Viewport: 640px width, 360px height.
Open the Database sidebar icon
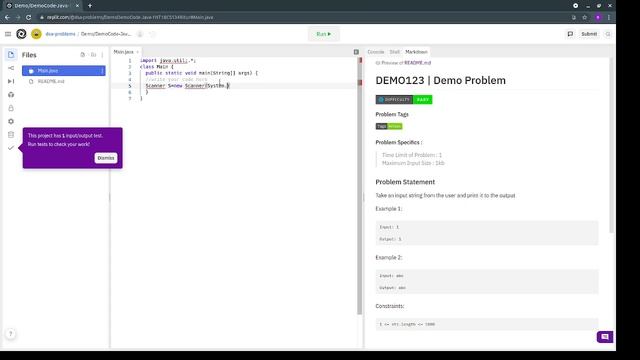point(11,135)
